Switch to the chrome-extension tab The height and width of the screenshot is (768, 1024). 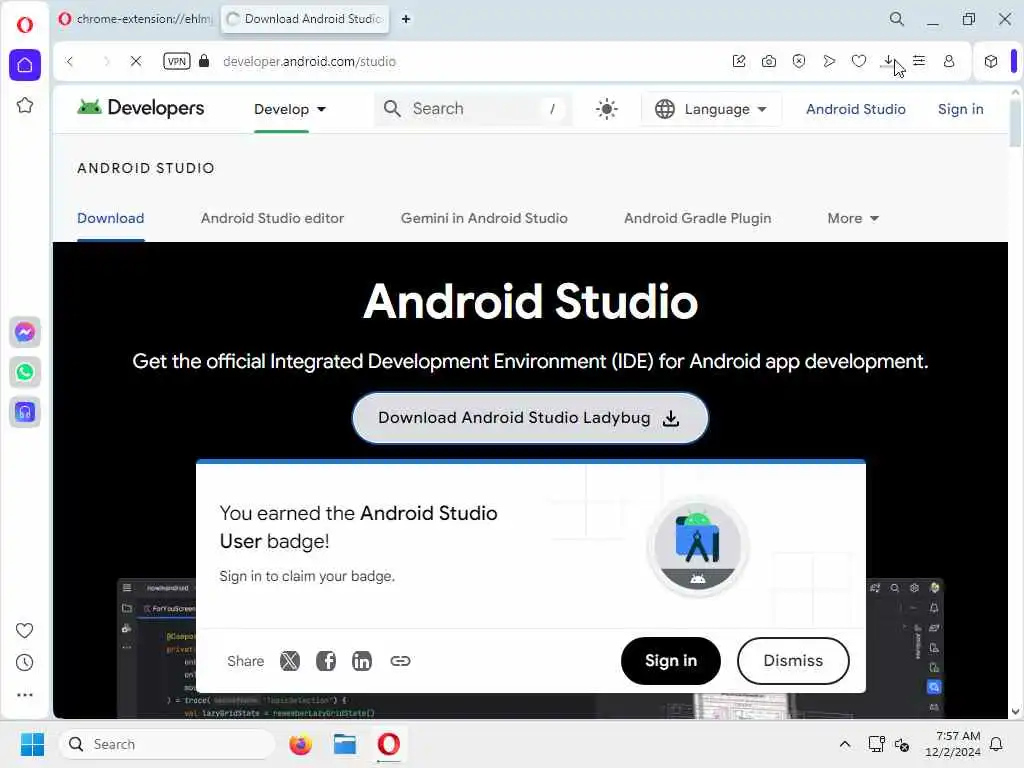click(136, 19)
